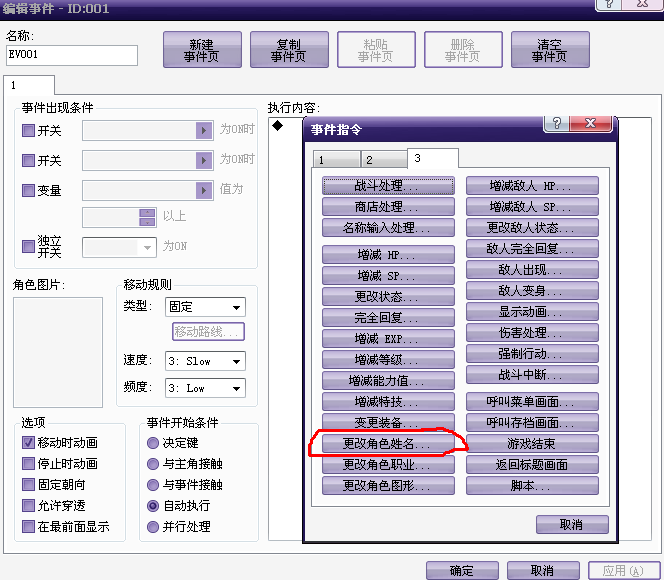Screen dimensions: 664x580
Task: Select event page tab 1
Action: [29, 85]
